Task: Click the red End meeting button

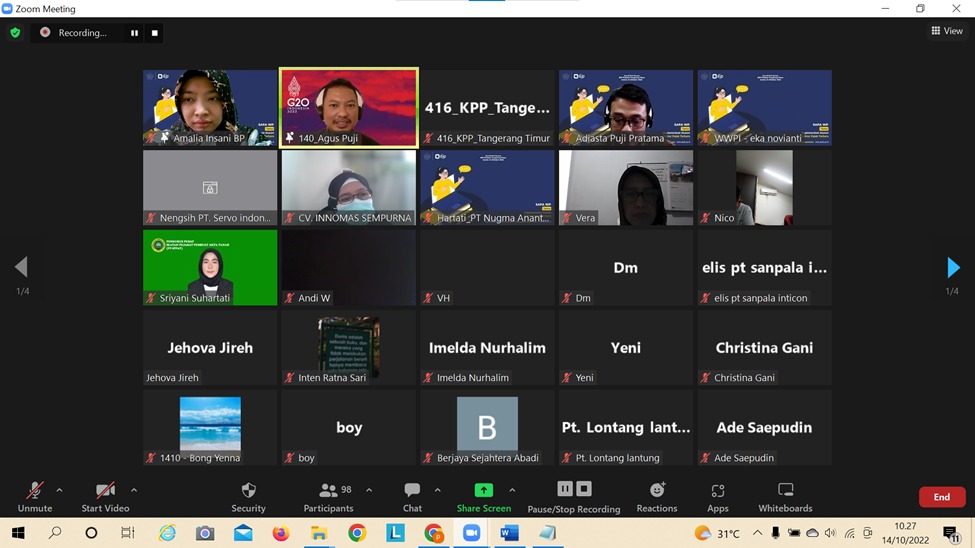Action: [x=941, y=497]
